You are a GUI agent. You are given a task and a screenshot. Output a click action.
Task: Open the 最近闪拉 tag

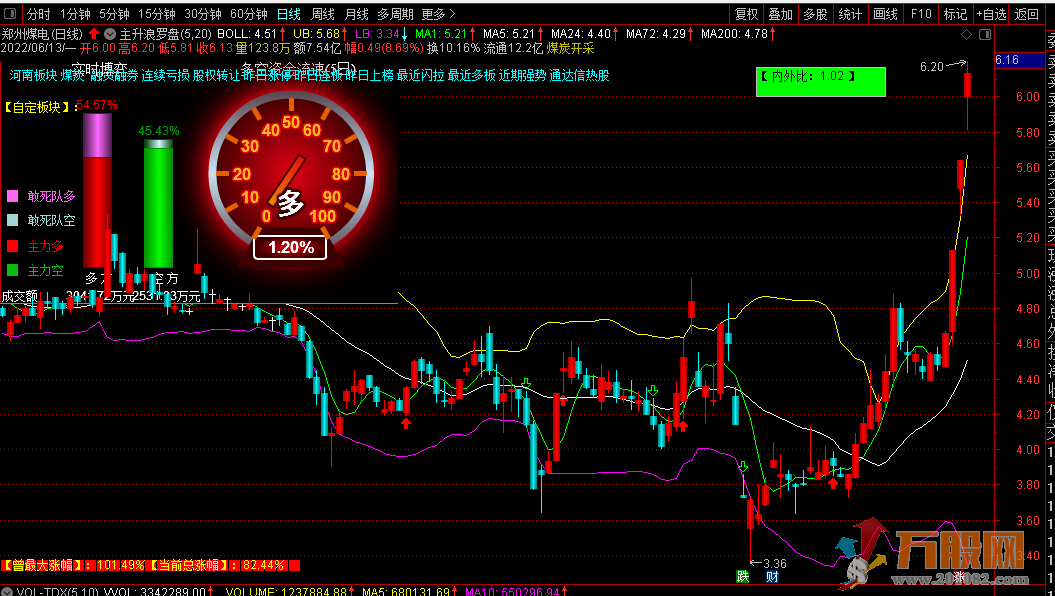tap(421, 75)
